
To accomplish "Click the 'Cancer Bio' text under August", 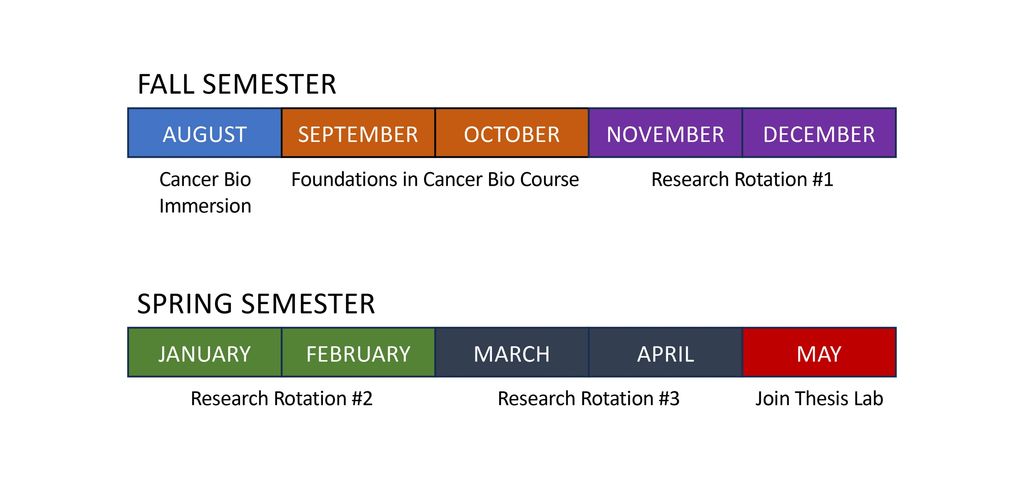I will point(205,180).
